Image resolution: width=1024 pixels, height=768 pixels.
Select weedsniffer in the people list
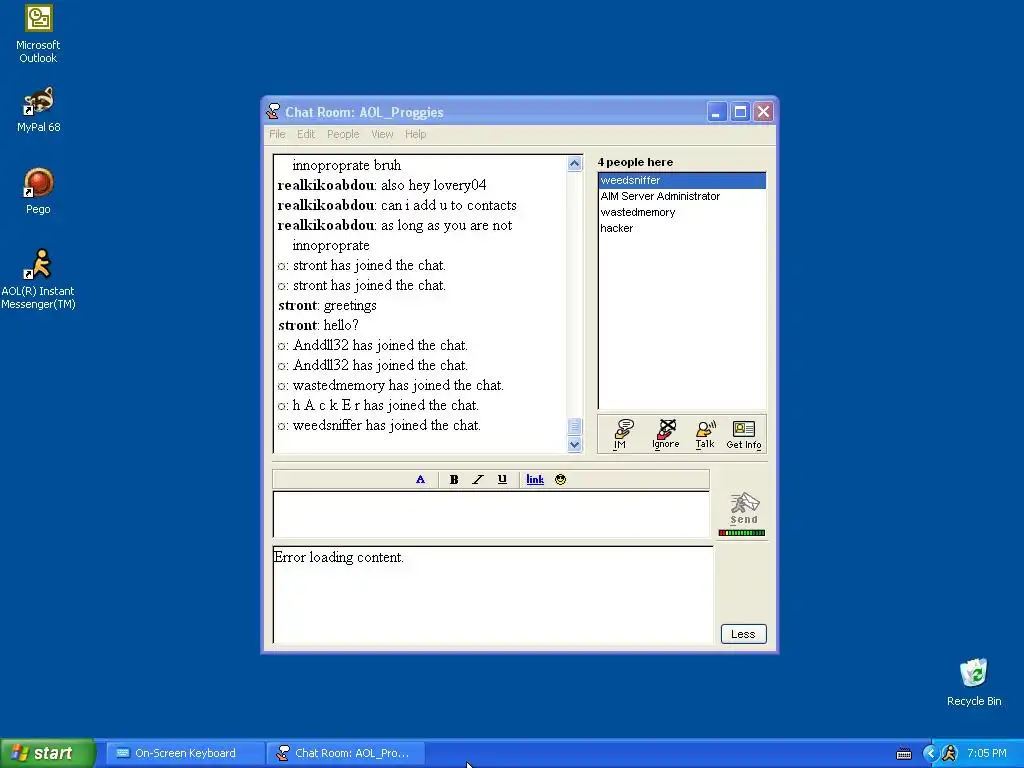coord(682,180)
